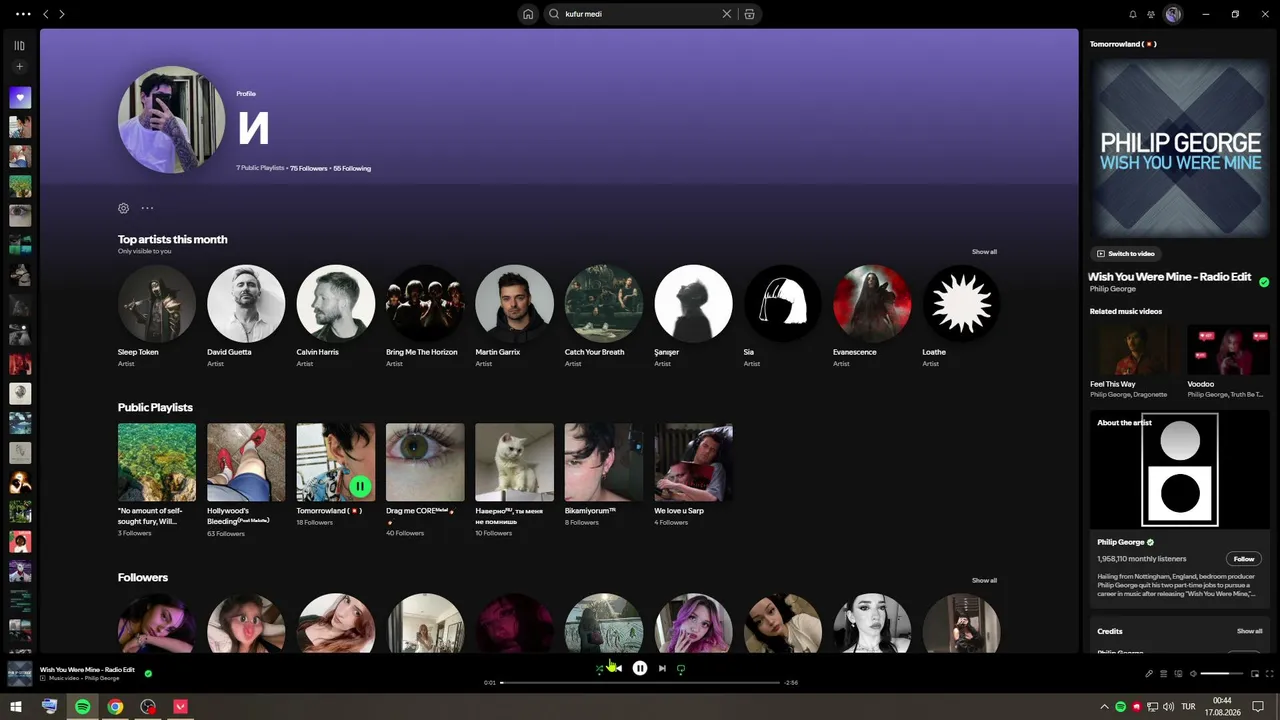Open mini player
Viewport: 1280px width, 720px height.
point(1255,674)
